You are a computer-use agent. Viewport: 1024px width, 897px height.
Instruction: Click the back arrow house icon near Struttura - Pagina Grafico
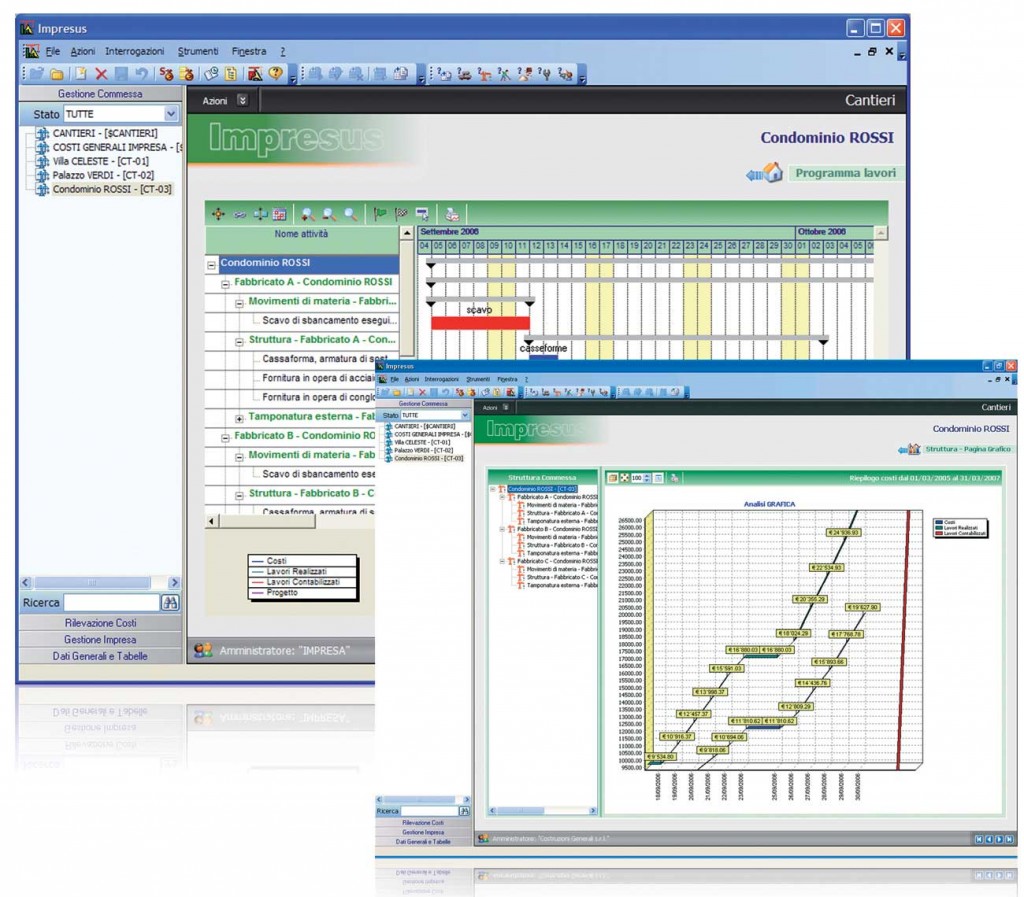pos(909,449)
